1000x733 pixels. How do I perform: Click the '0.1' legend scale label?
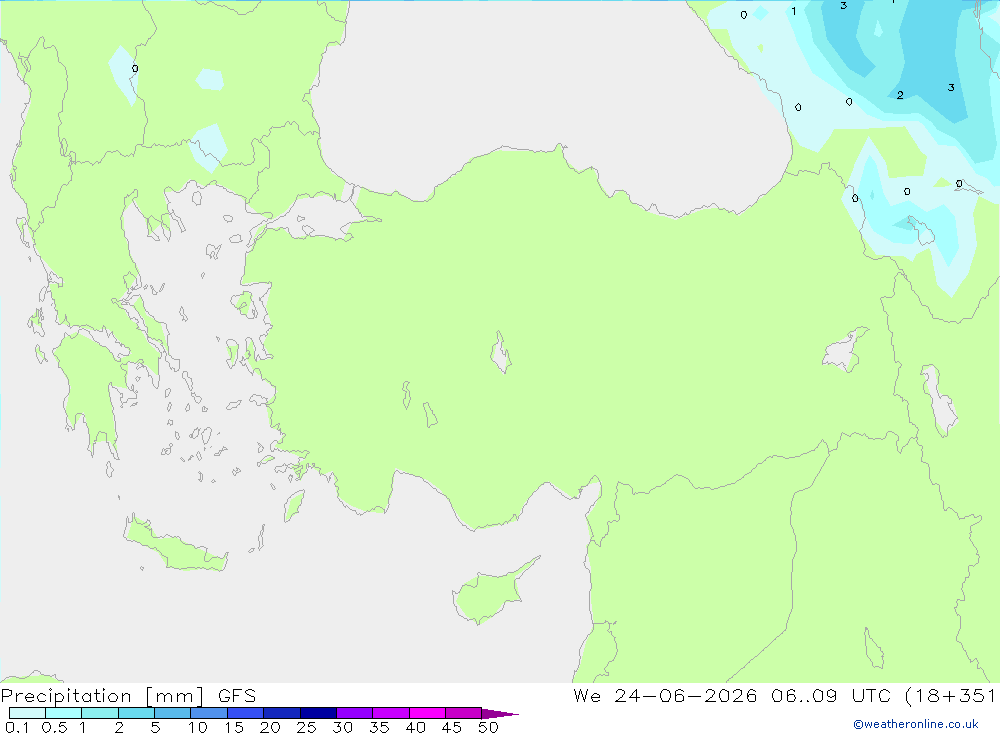pos(17,727)
